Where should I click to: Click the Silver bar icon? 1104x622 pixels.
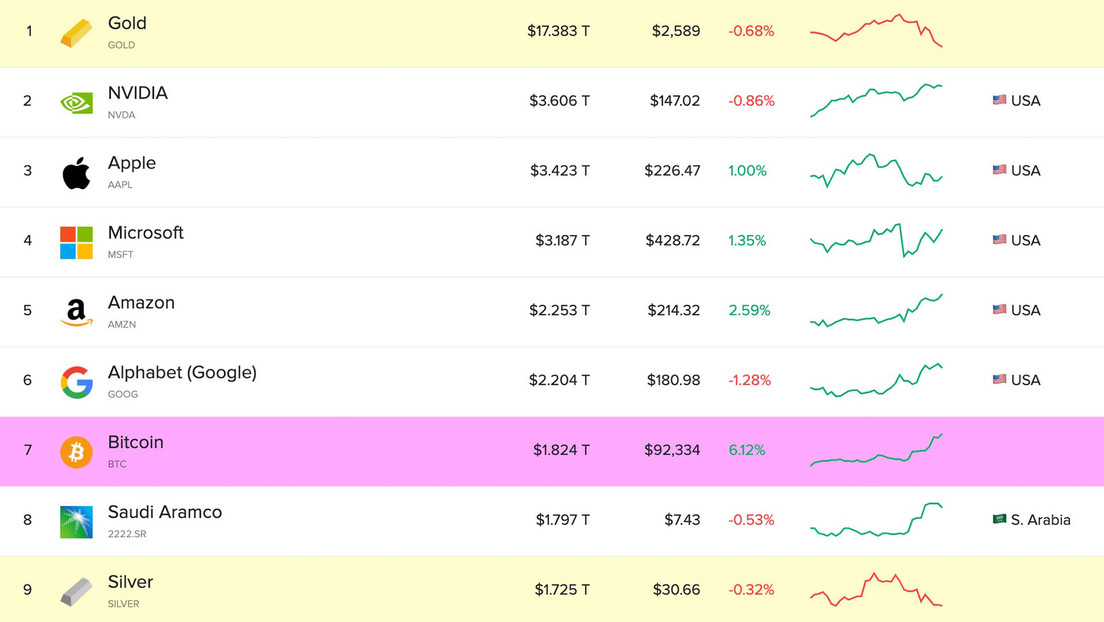tap(76, 591)
